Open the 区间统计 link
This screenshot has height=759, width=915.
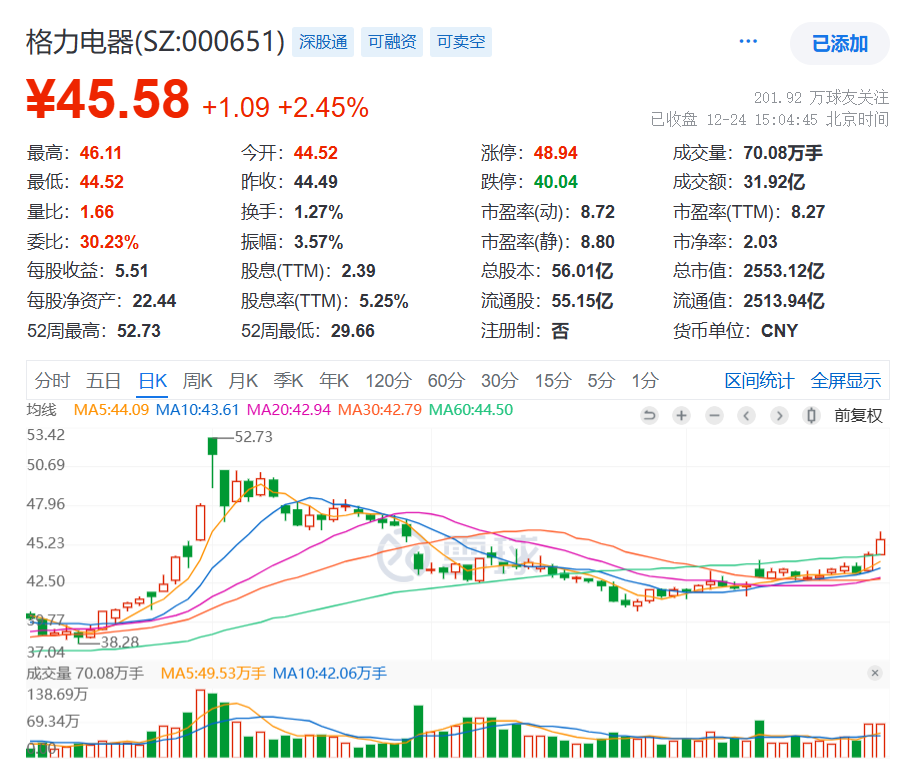coord(759,381)
